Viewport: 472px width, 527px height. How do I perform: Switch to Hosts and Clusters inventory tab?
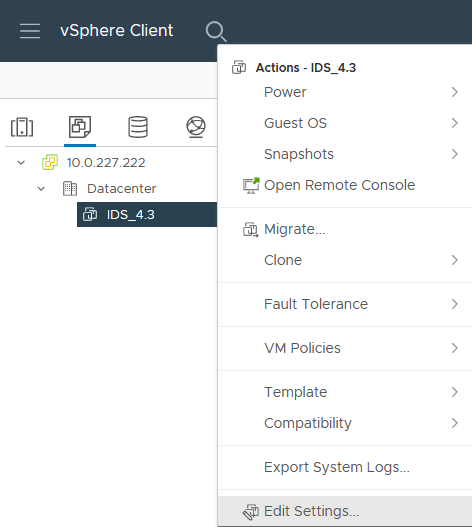[22, 127]
